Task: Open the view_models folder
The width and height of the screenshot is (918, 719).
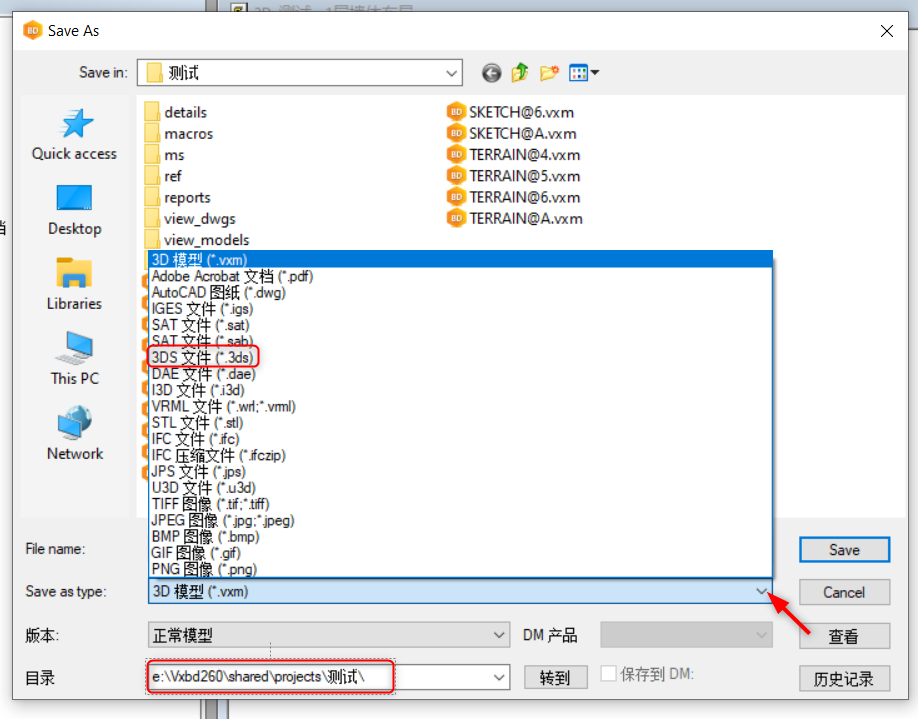Action: pyautogui.click(x=197, y=239)
